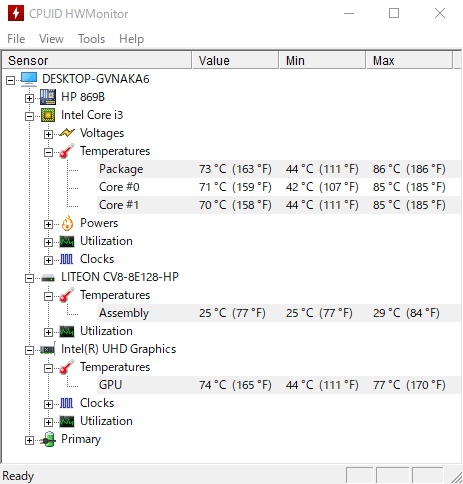Collapse the CPU Temperatures section

click(x=48, y=152)
